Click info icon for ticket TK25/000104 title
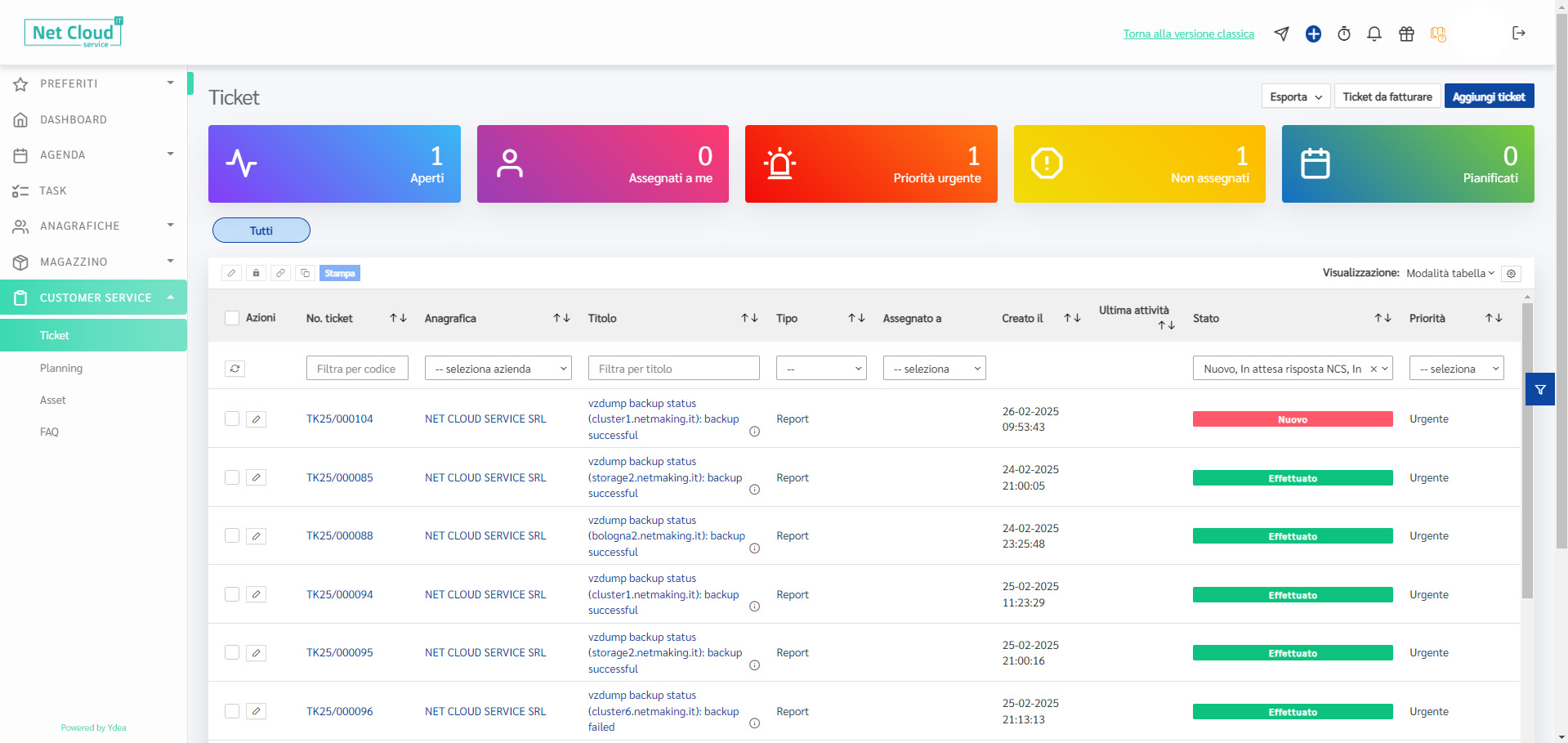 (754, 432)
